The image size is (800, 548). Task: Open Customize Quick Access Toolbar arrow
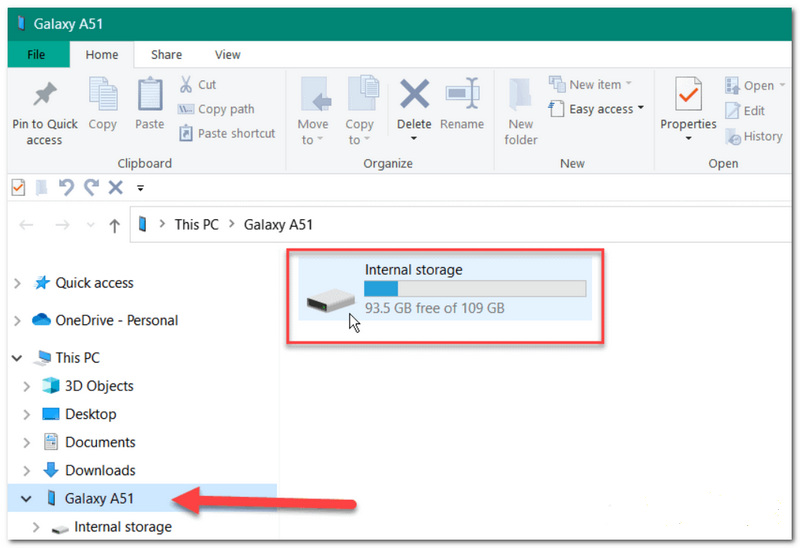click(x=140, y=188)
